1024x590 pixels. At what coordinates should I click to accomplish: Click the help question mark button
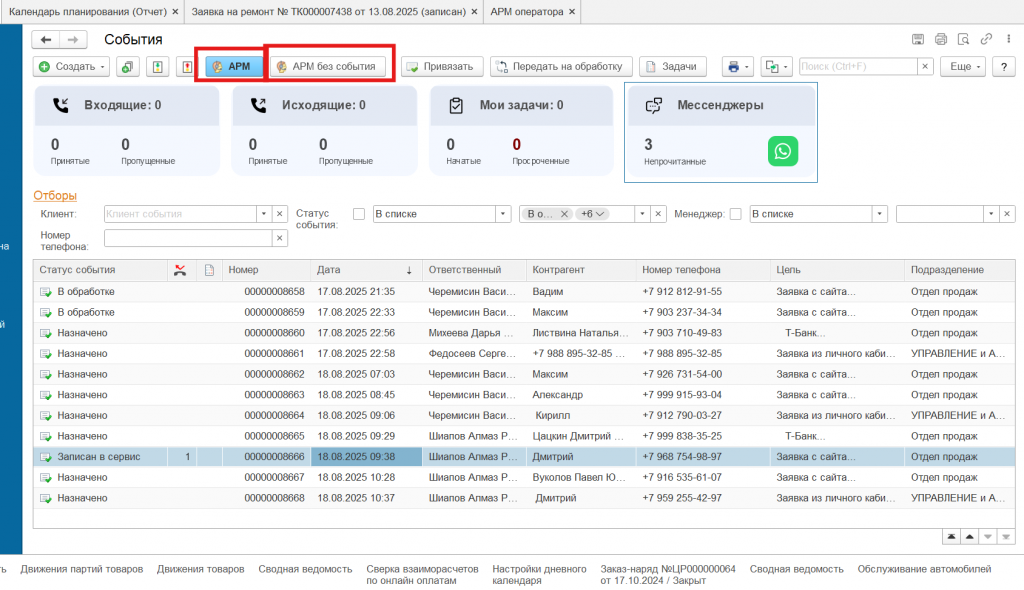1004,67
